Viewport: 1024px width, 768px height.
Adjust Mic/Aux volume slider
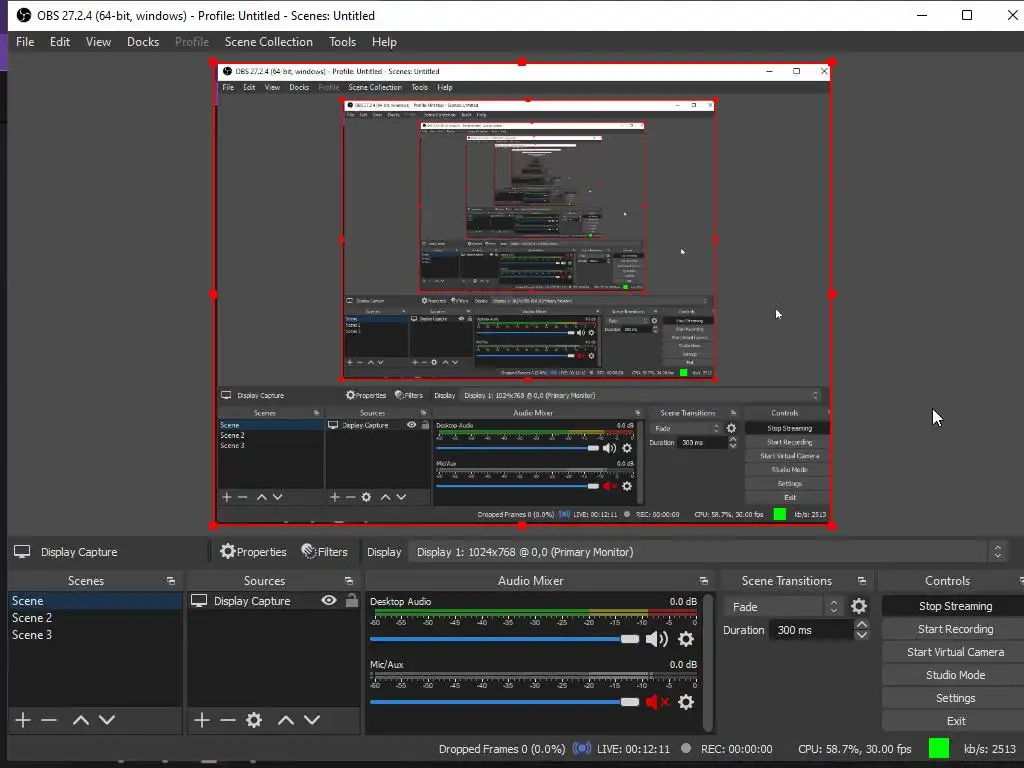click(504, 702)
